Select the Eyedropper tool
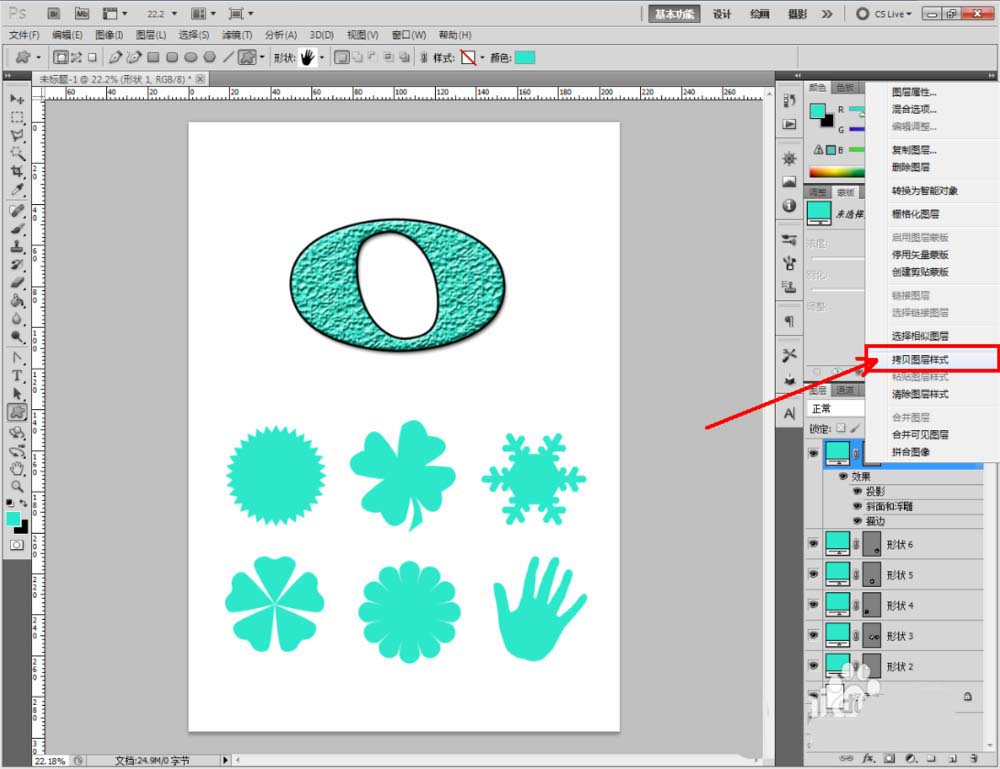1000x769 pixels. click(x=17, y=189)
